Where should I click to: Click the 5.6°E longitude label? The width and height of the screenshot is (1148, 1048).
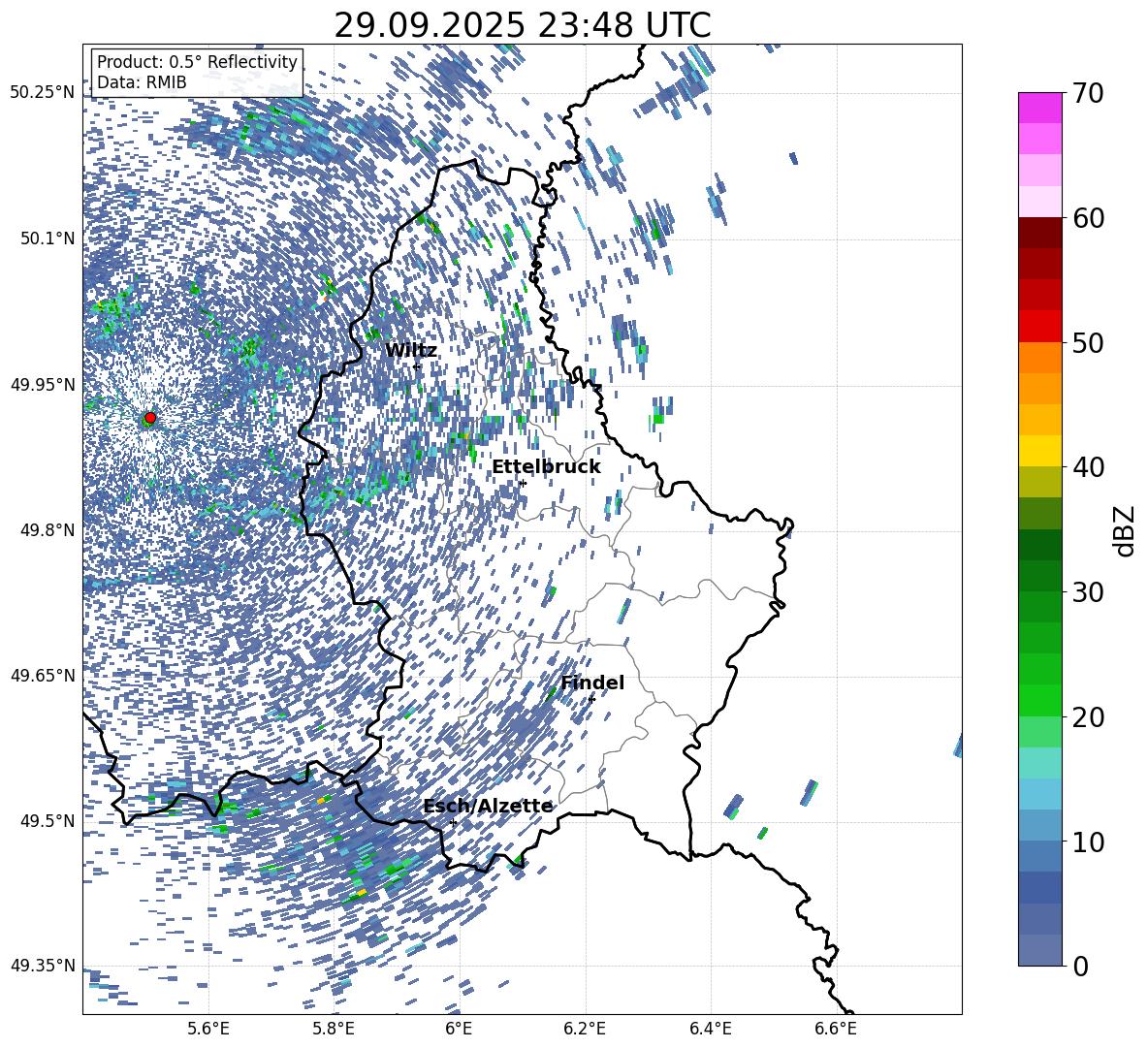(x=208, y=1029)
